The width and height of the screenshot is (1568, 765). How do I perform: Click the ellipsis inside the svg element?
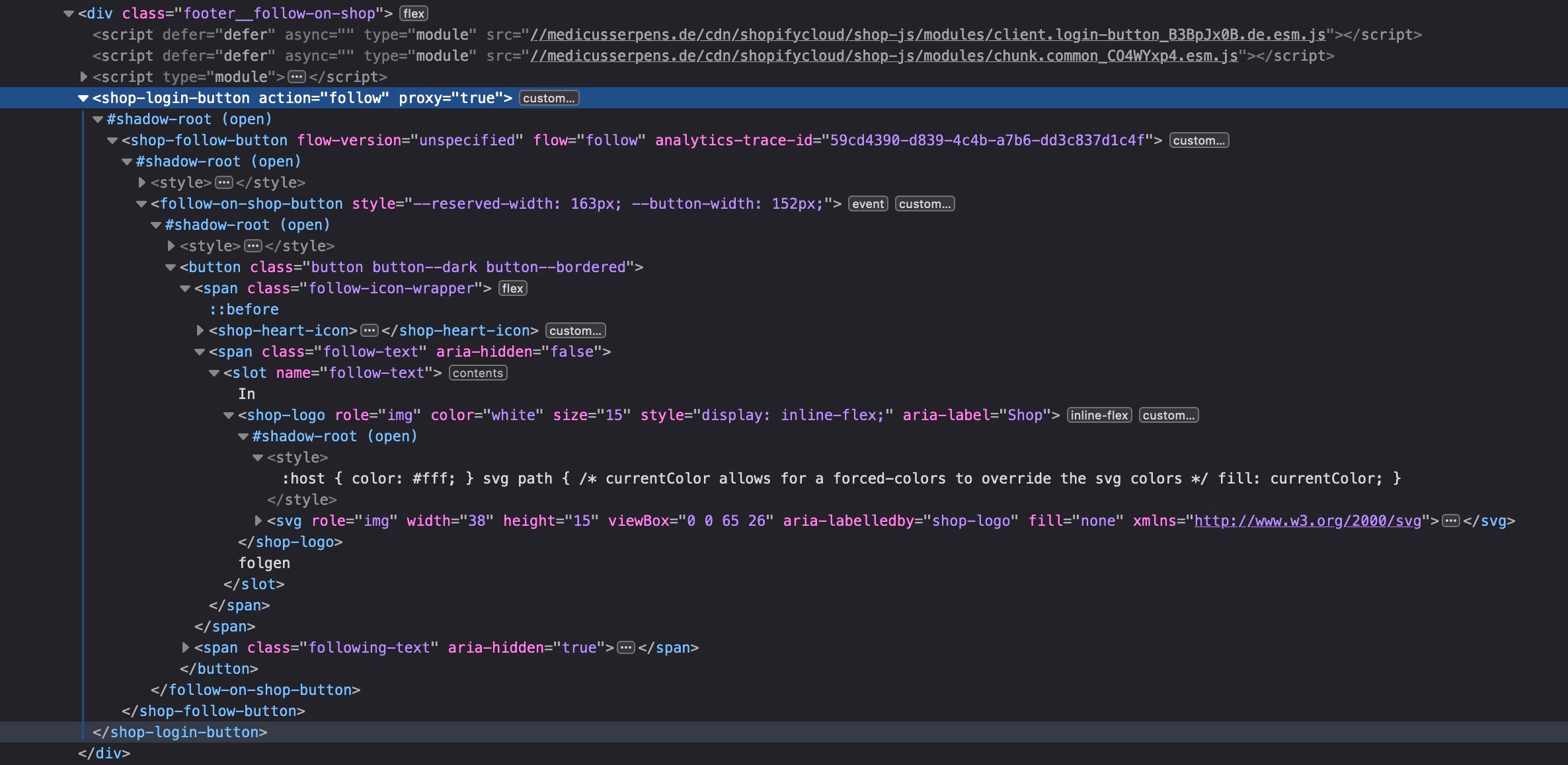tap(1450, 521)
